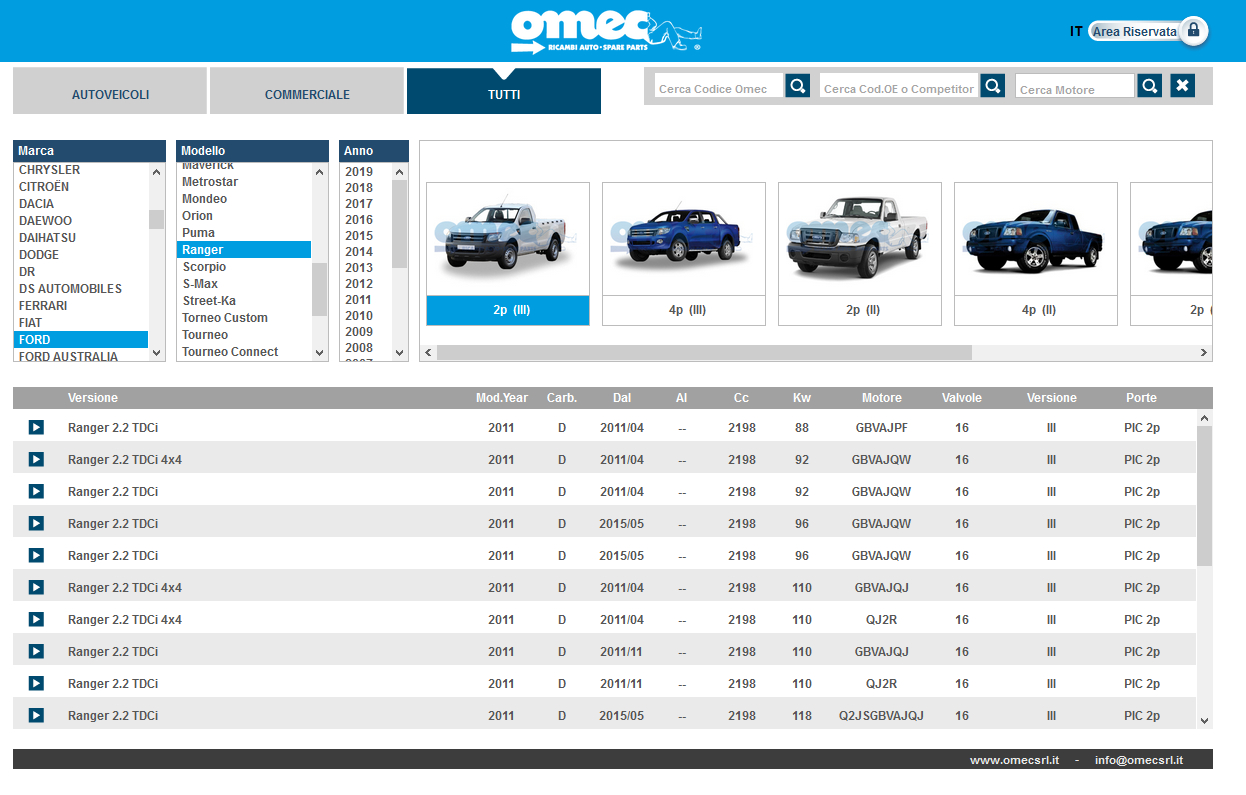The height and width of the screenshot is (795, 1246).
Task: Select FORD in the Marca list
Action: 81,340
